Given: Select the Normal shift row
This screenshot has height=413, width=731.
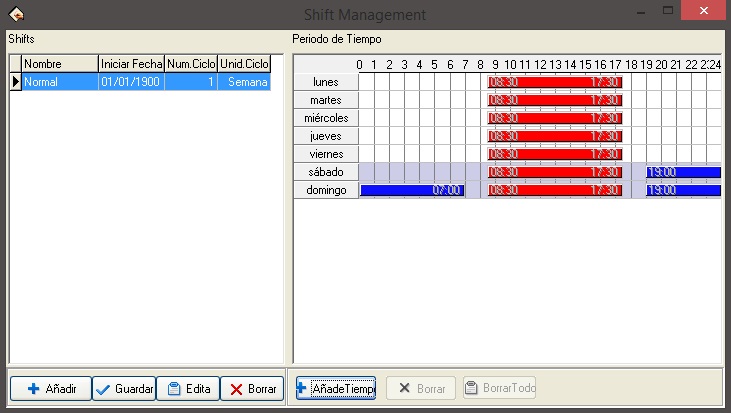Looking at the screenshot, I should 59,82.
